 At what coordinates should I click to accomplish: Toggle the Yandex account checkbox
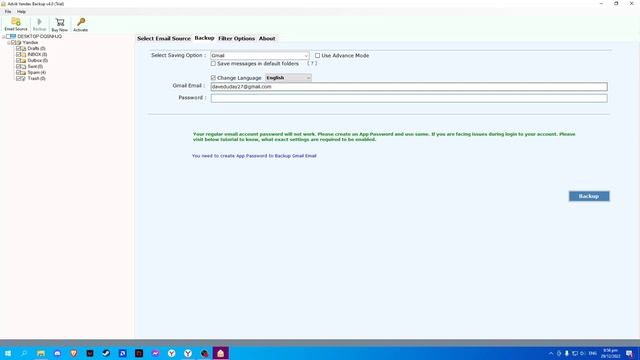[x=13, y=42]
